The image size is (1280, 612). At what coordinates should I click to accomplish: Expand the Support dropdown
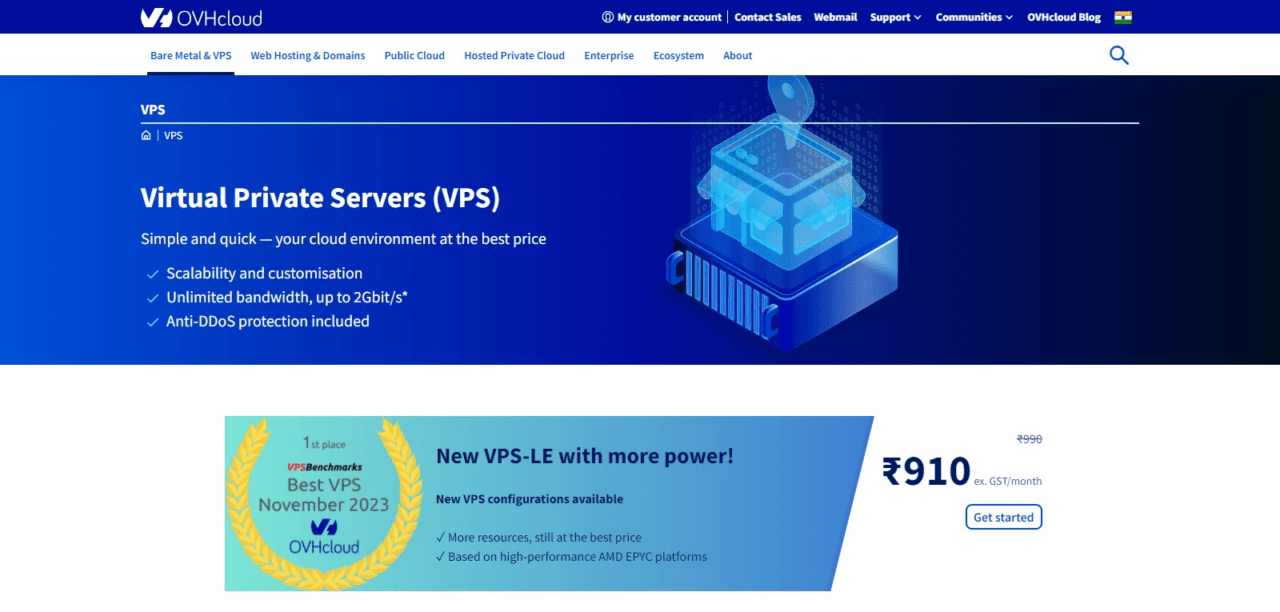(x=896, y=17)
